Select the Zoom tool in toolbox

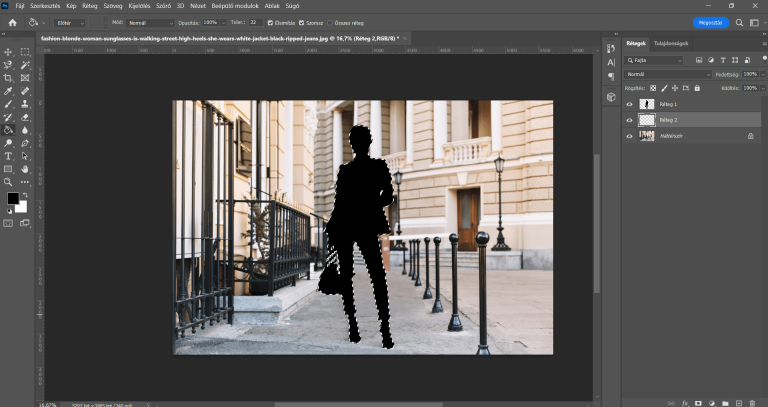[8, 182]
